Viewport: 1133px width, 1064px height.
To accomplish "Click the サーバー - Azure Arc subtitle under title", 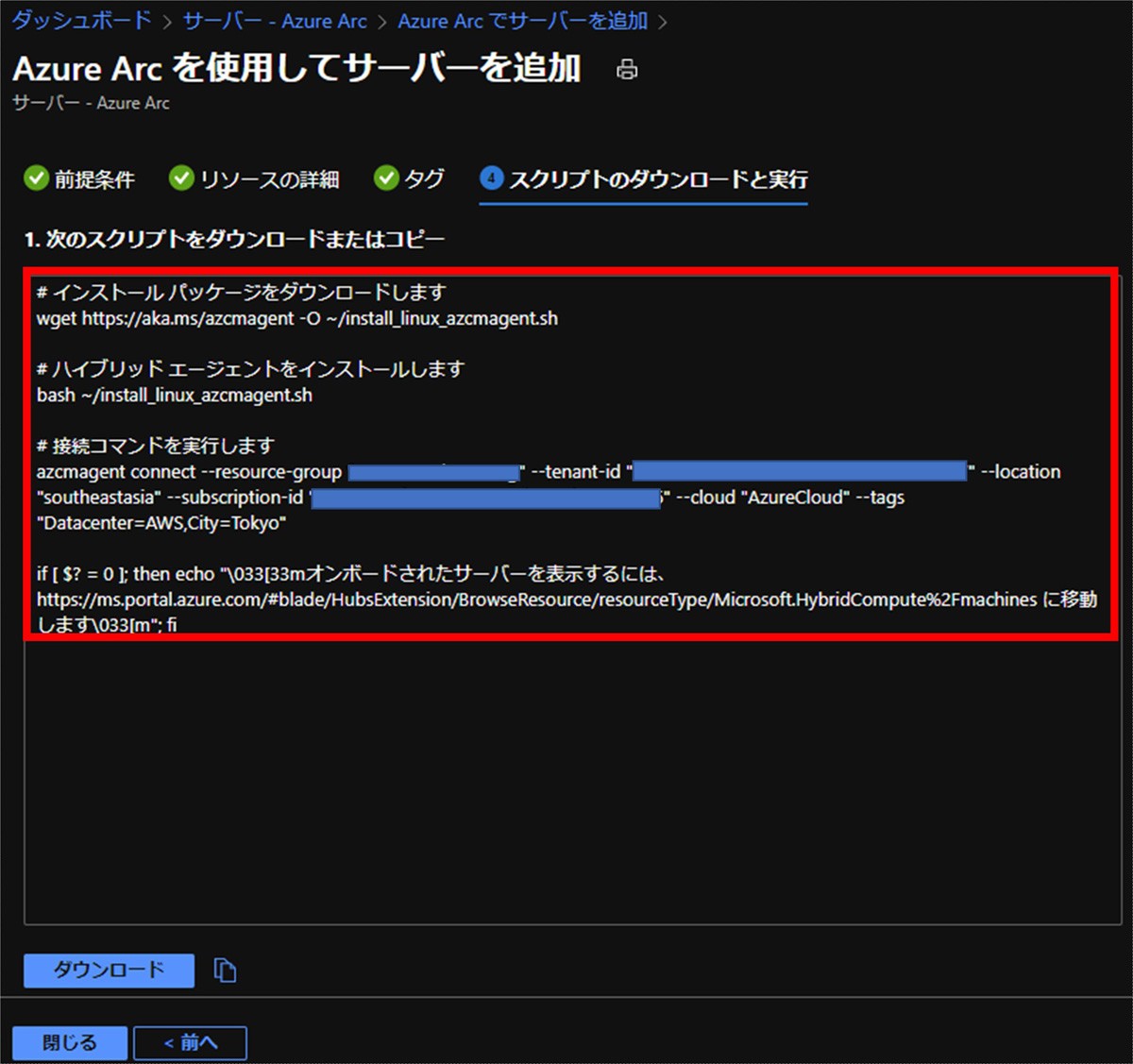I will pyautogui.click(x=91, y=103).
